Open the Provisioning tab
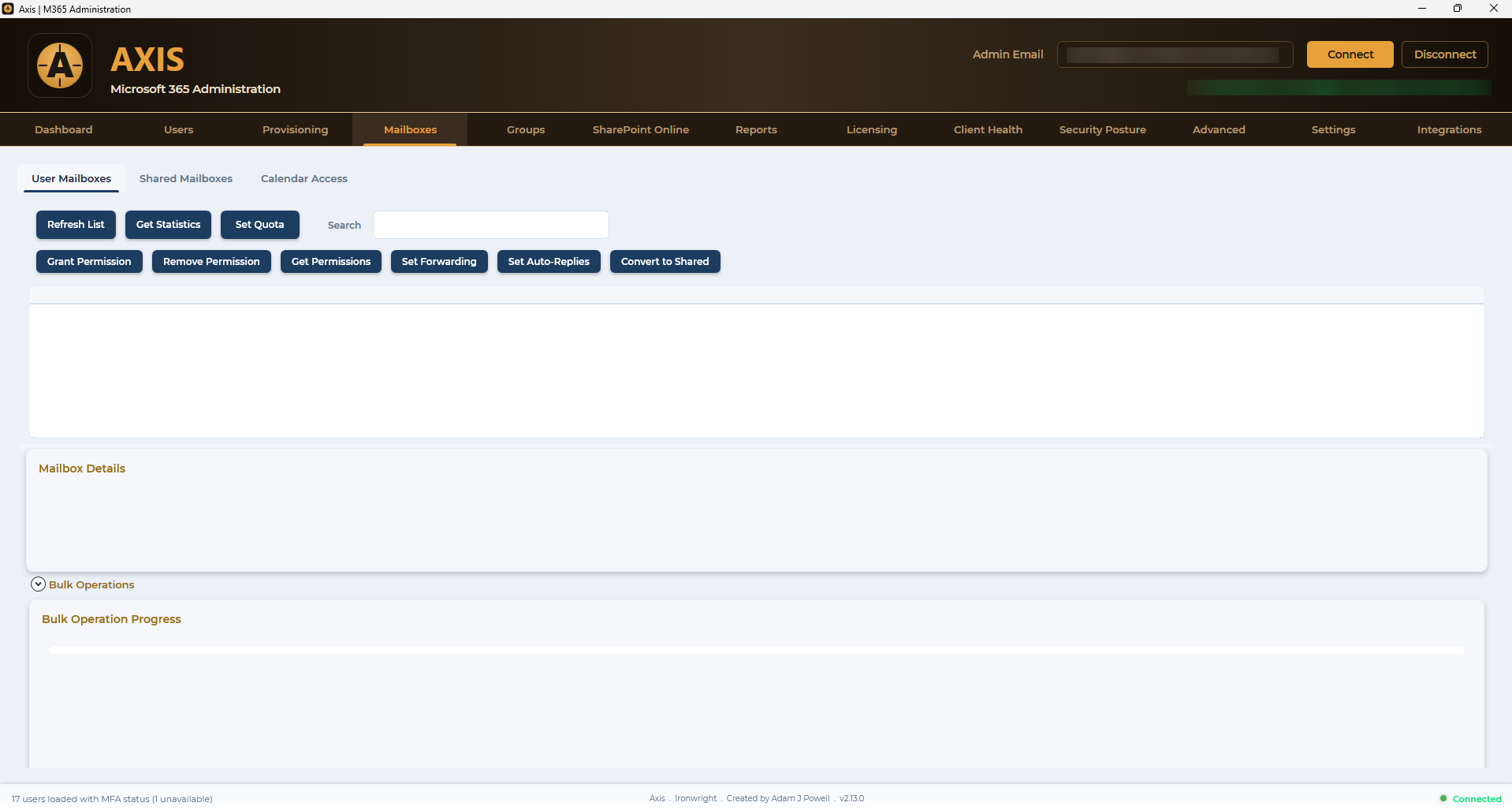The height and width of the screenshot is (810, 1512). pos(295,129)
